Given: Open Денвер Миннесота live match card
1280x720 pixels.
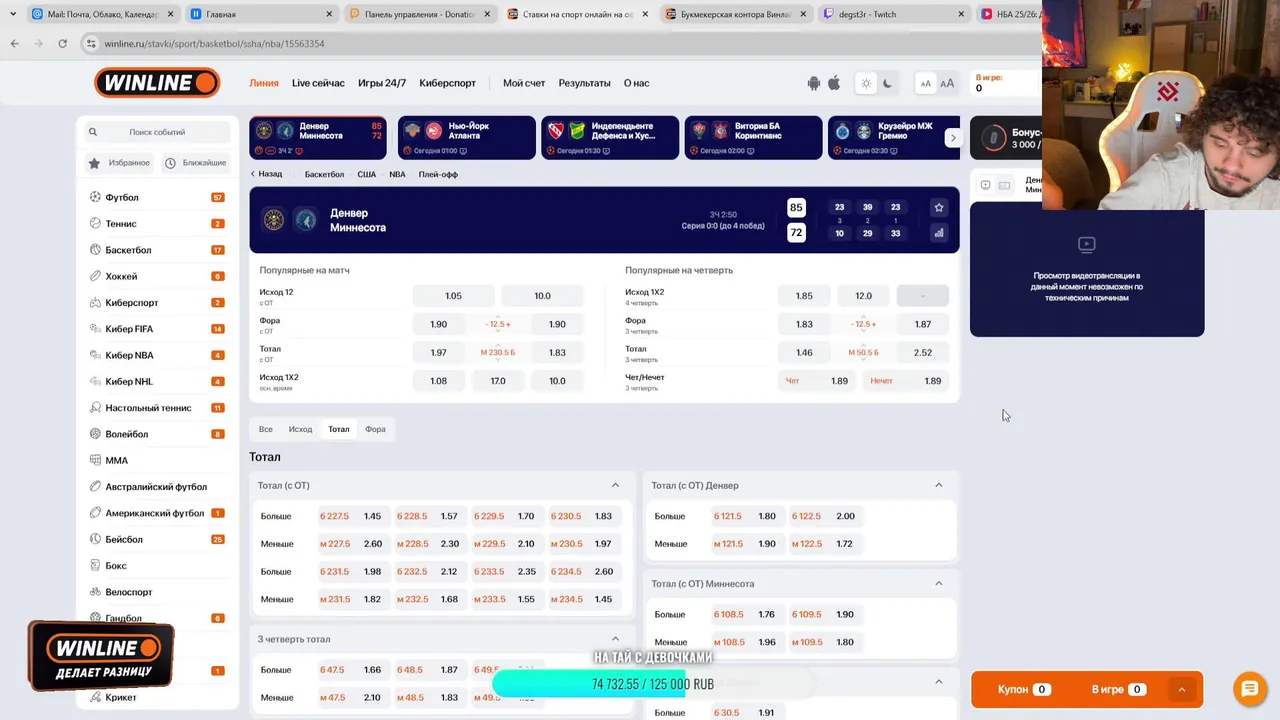Looking at the screenshot, I should point(318,138).
